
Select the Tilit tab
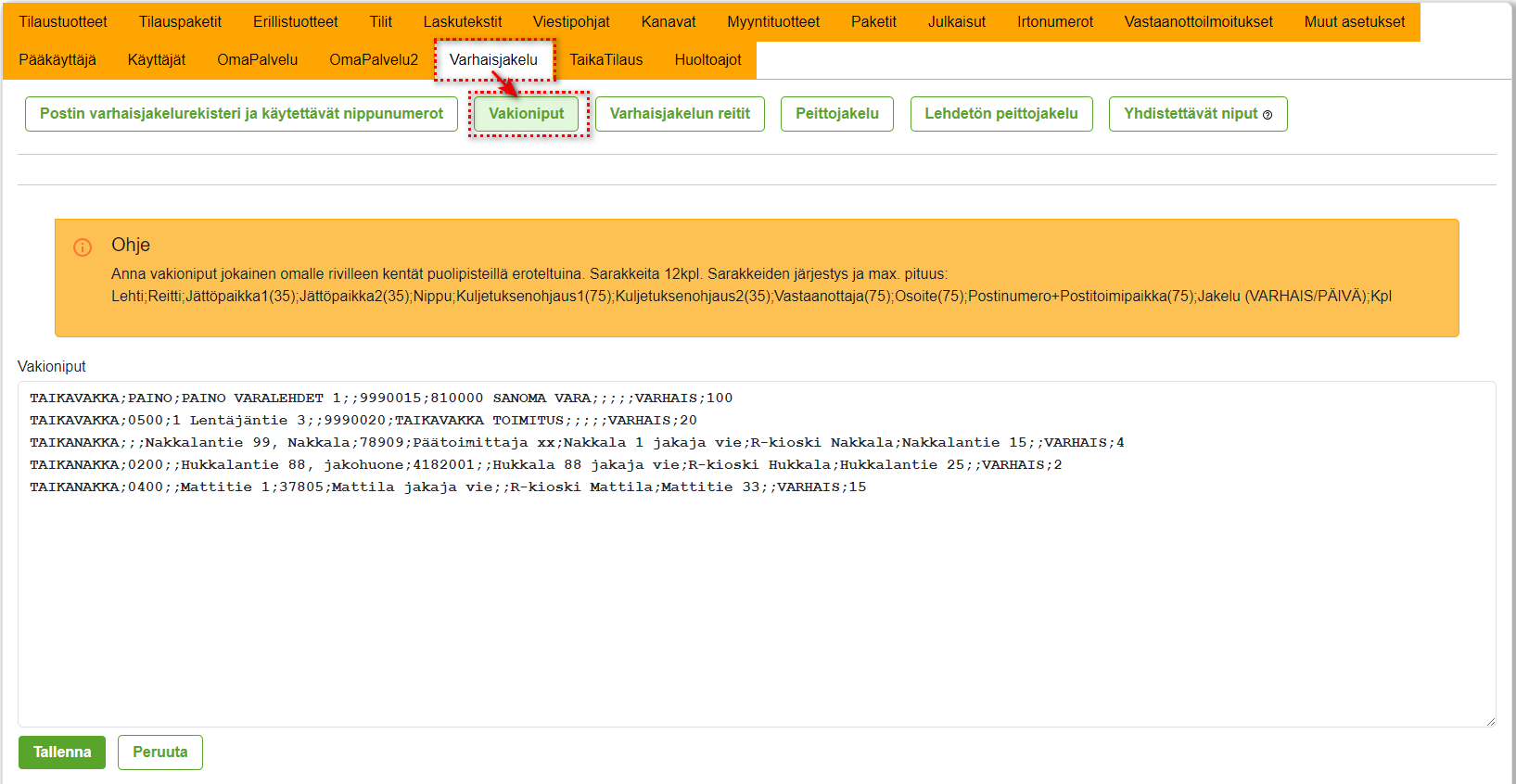381,21
